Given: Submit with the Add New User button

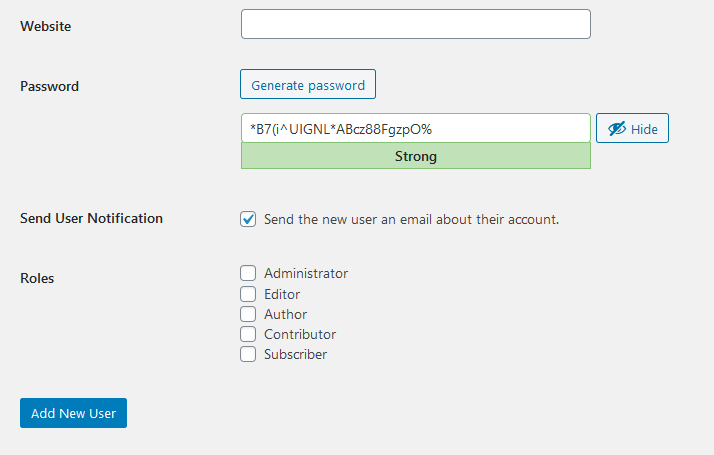Looking at the screenshot, I should click(73, 413).
